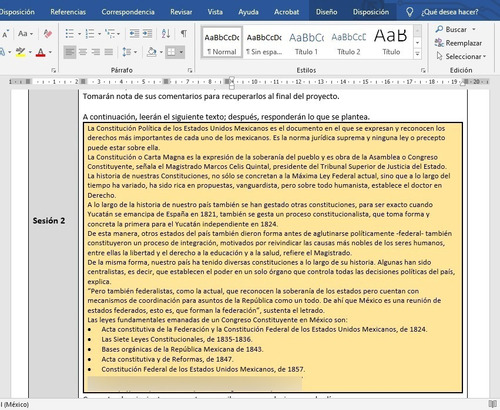This screenshot has height=410, width=500.
Task: Open Reemplazar dialog
Action: pos(458,43)
